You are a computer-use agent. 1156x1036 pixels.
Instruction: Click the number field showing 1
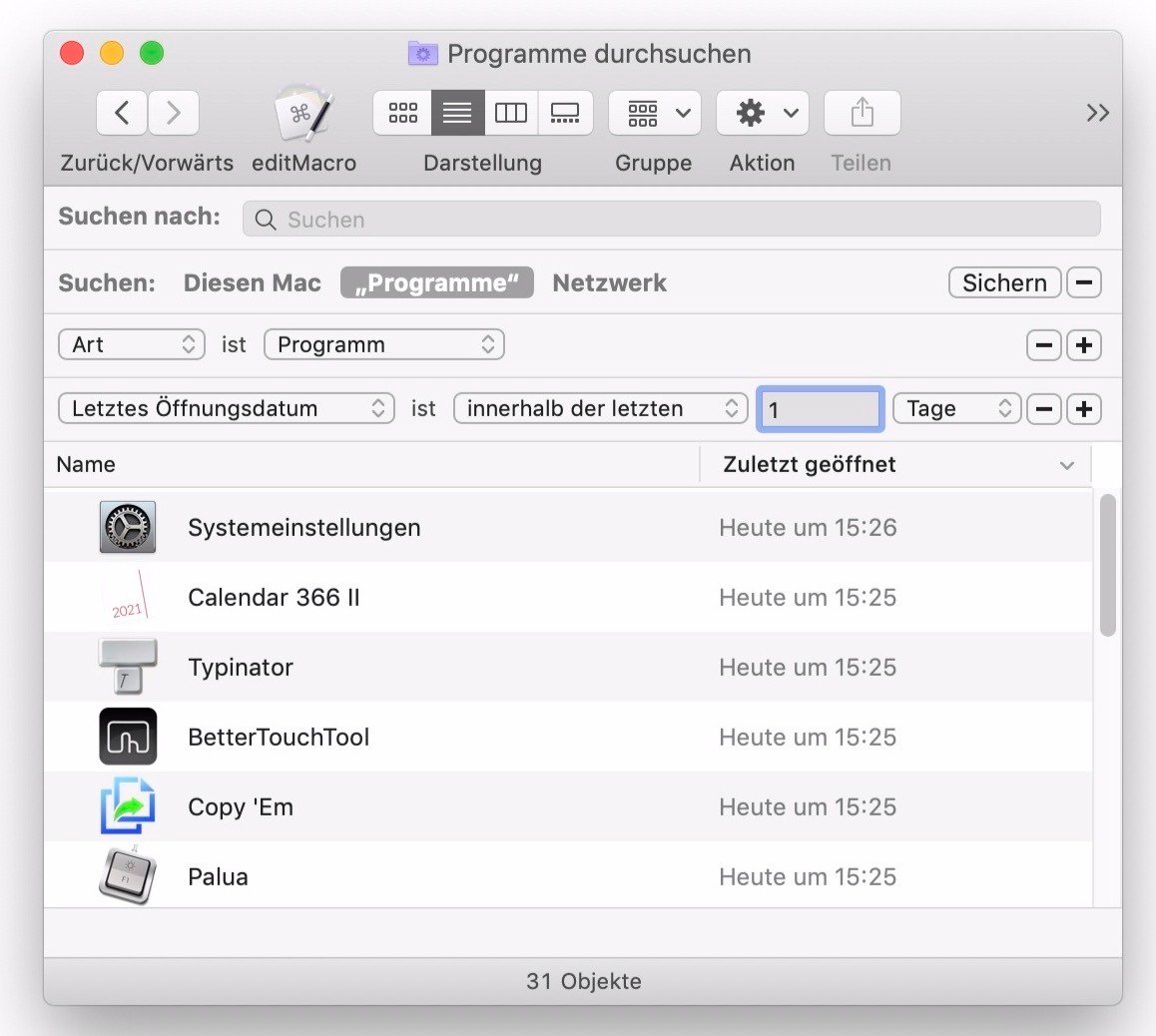[821, 409]
